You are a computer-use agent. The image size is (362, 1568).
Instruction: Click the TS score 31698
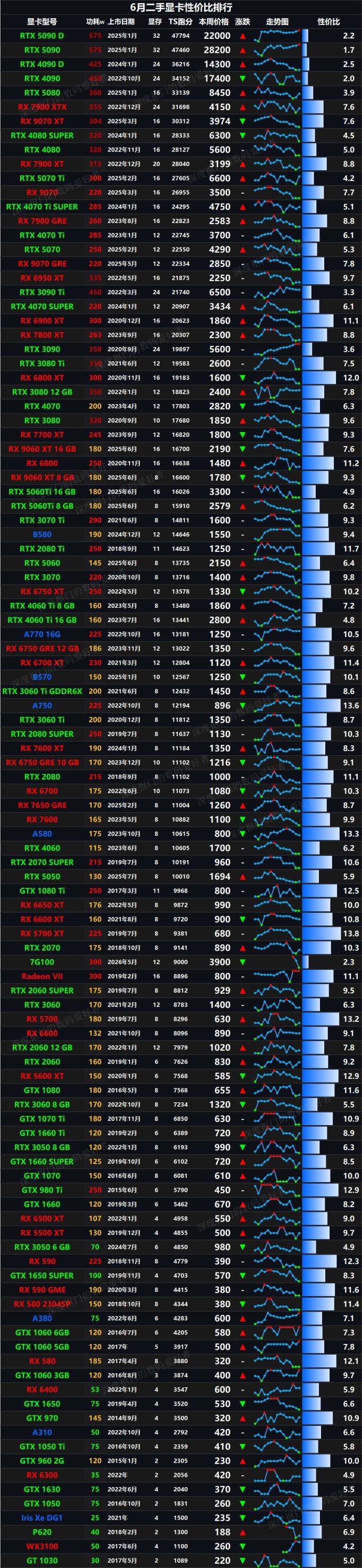(x=180, y=107)
